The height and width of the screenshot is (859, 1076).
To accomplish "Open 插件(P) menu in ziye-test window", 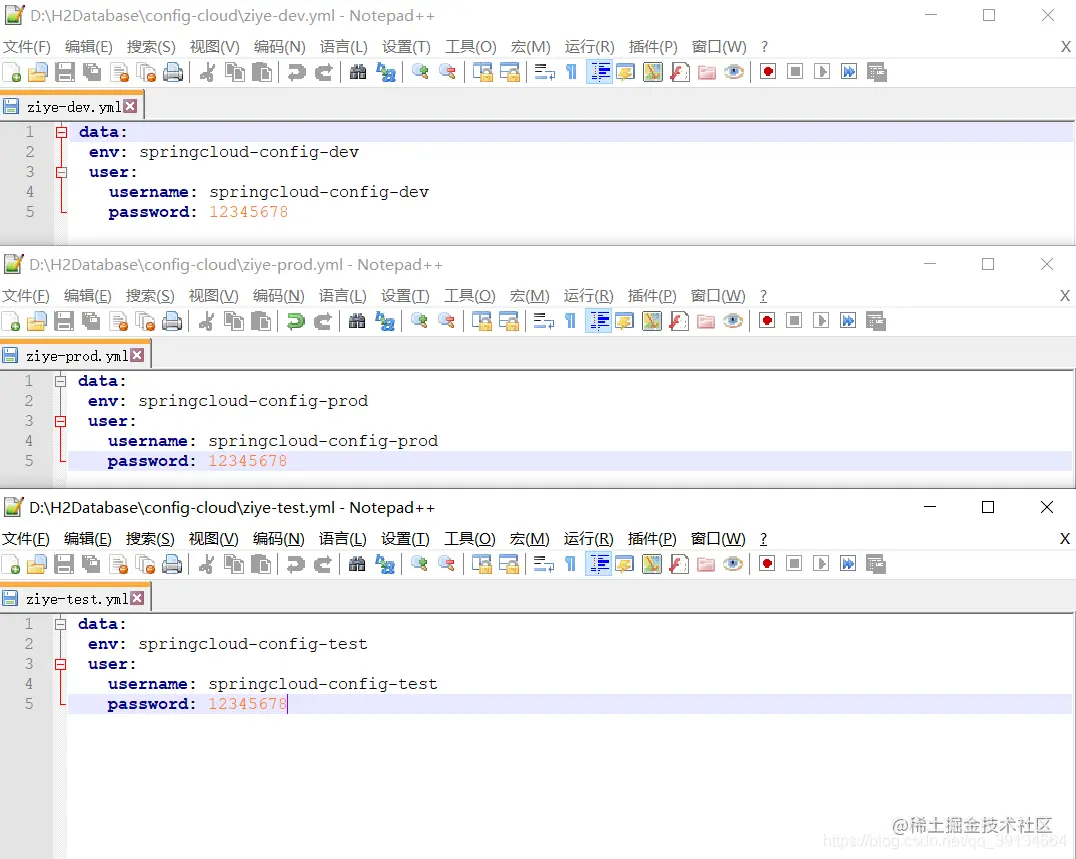I will [x=652, y=539].
